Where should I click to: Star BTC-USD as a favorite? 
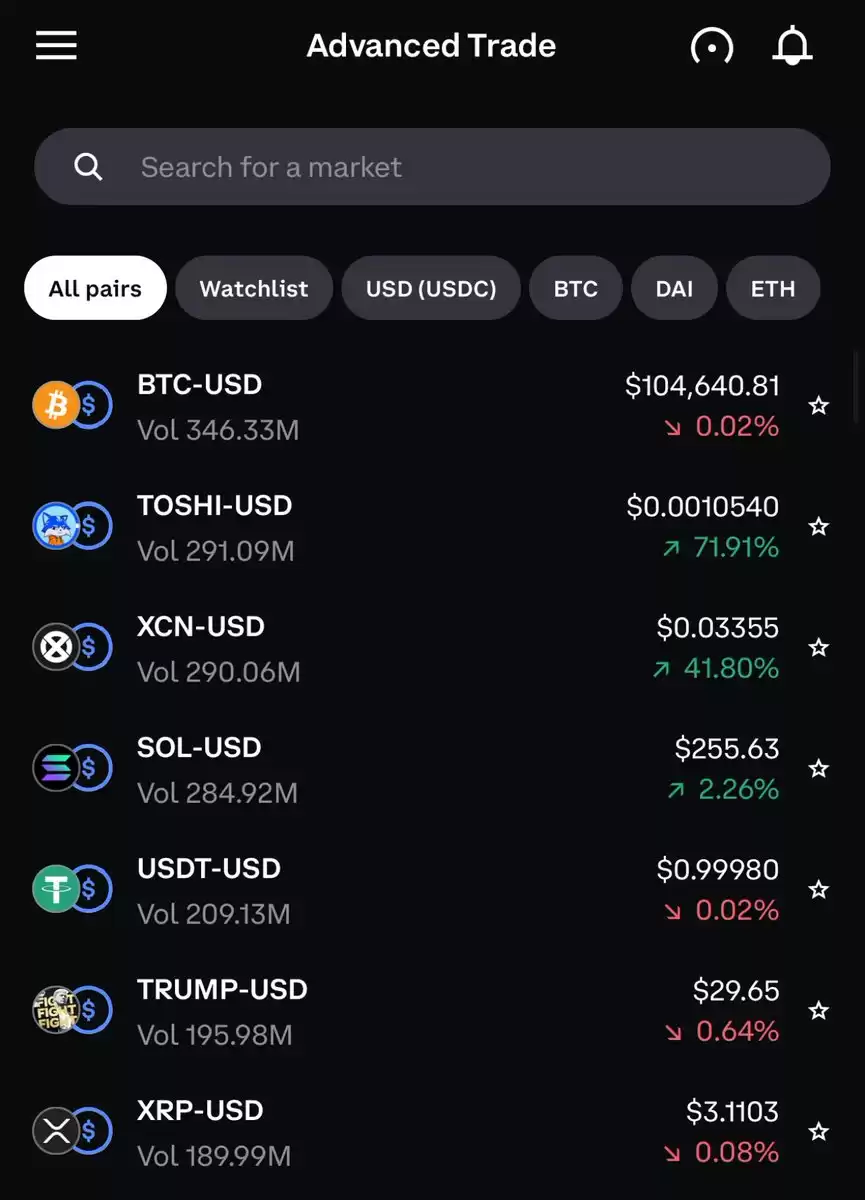coord(819,406)
